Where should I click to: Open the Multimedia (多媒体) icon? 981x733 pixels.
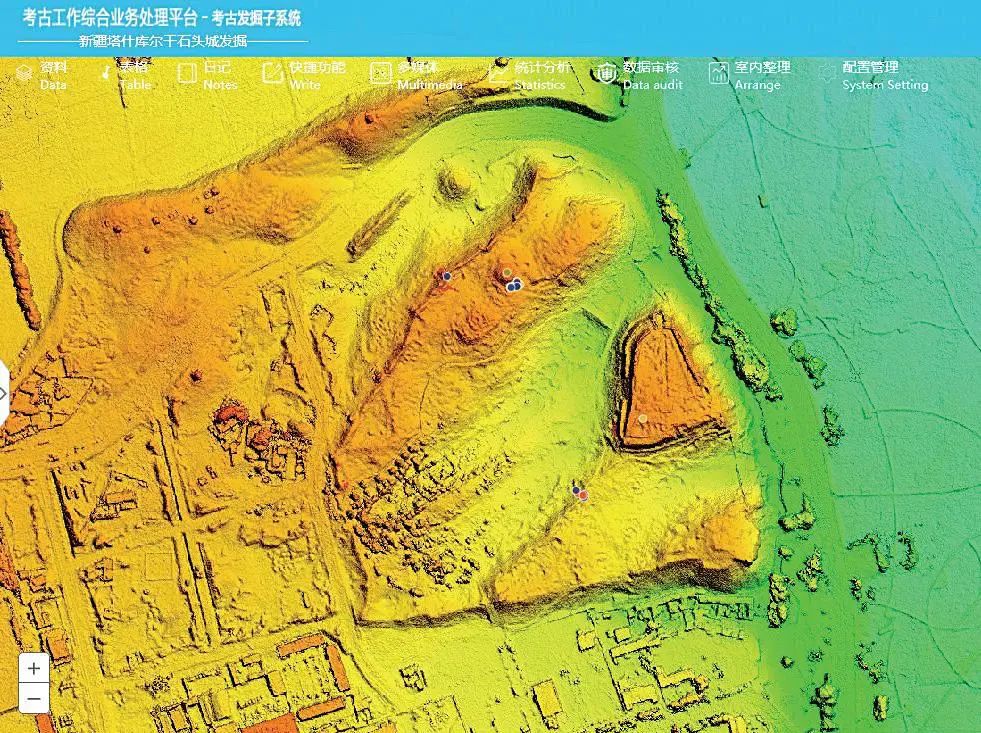[380, 73]
